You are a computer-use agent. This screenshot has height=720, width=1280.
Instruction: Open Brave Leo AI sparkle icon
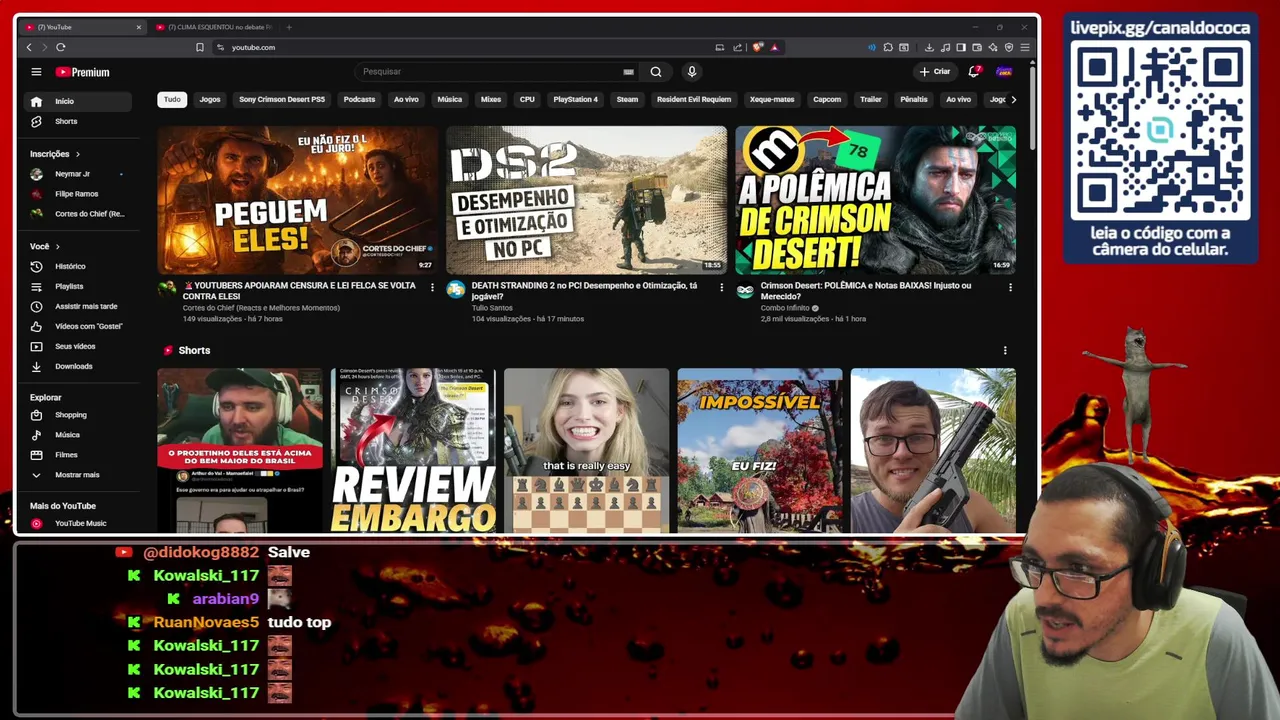pyautogui.click(x=993, y=47)
